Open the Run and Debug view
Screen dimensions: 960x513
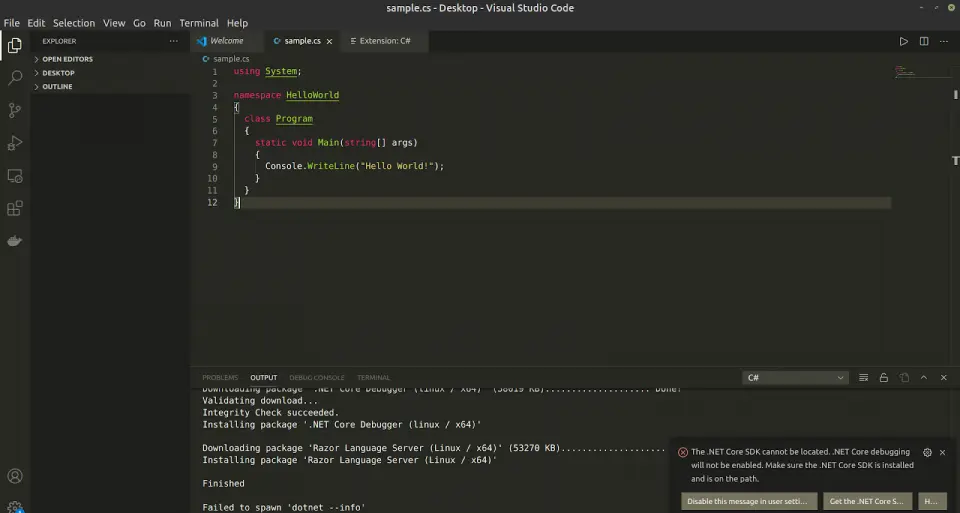(x=15, y=143)
